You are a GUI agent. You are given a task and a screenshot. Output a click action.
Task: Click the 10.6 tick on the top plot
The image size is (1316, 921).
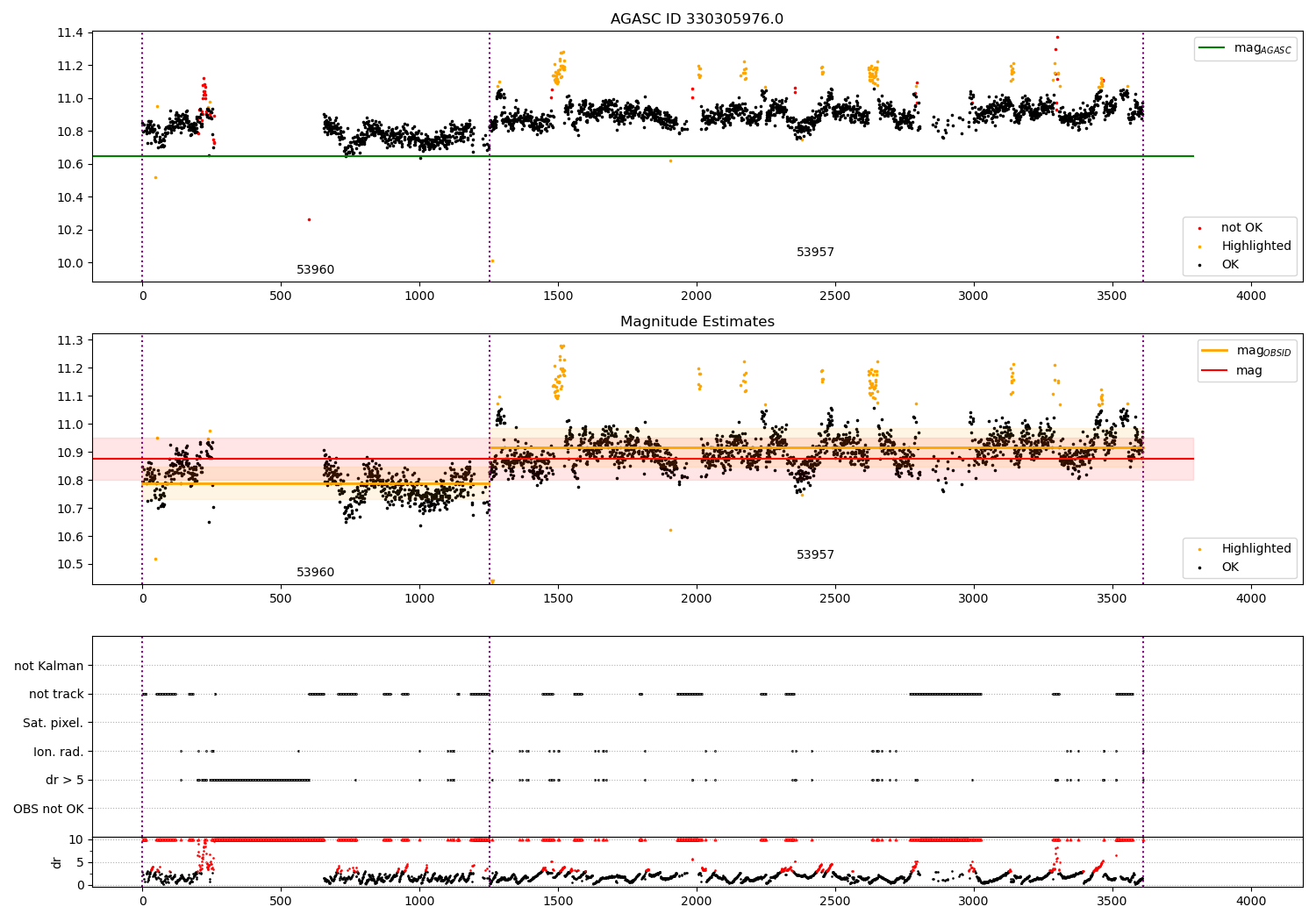coord(69,165)
